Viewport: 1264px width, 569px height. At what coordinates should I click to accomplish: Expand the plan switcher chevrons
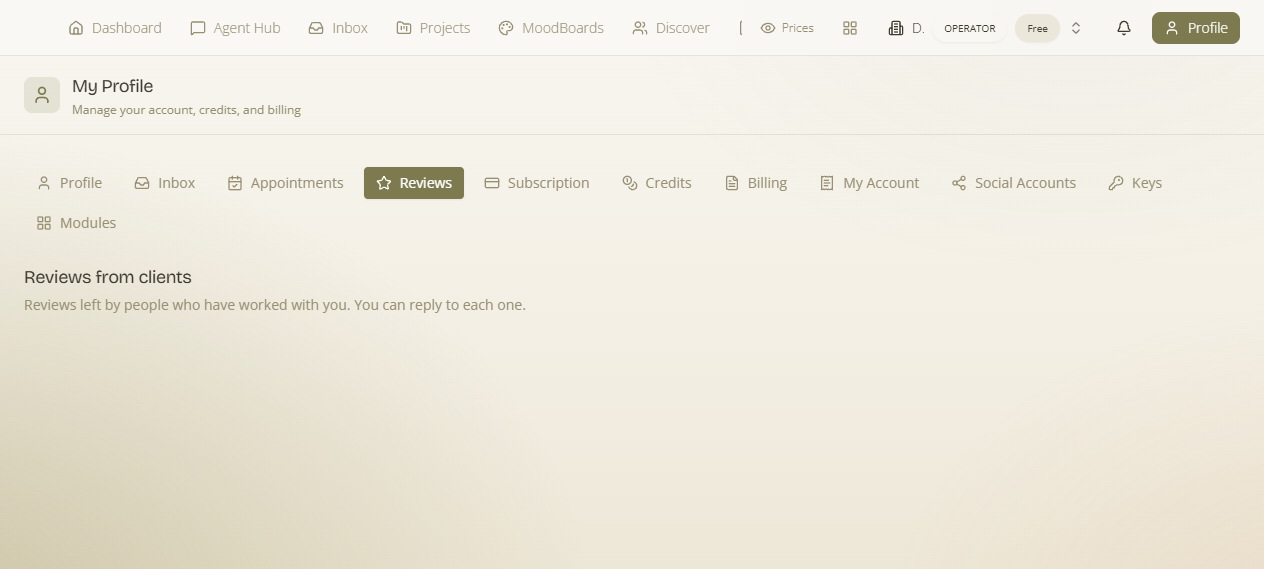point(1076,28)
